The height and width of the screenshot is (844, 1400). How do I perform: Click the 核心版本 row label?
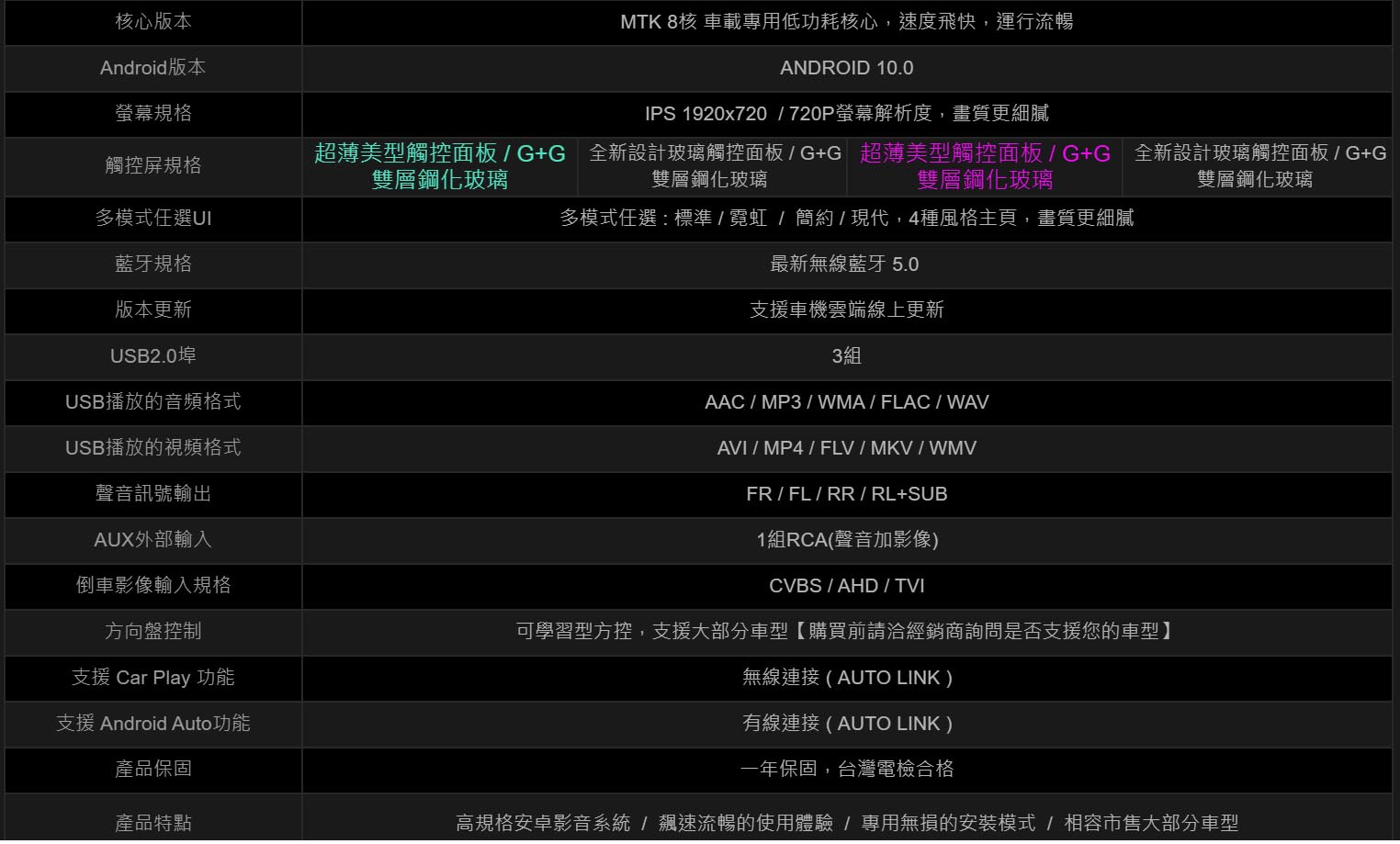(152, 21)
